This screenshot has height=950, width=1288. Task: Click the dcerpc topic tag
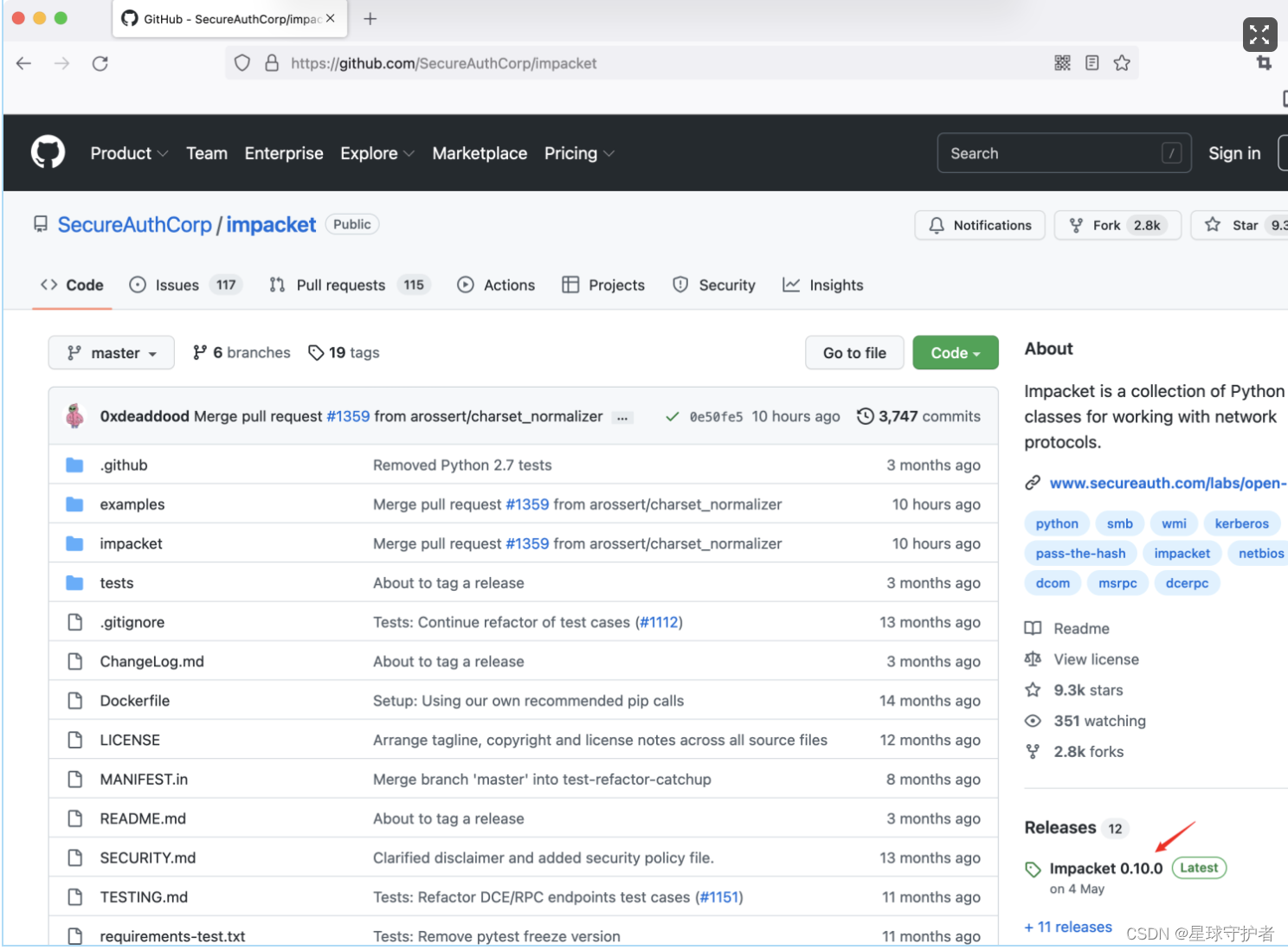tap(1187, 583)
